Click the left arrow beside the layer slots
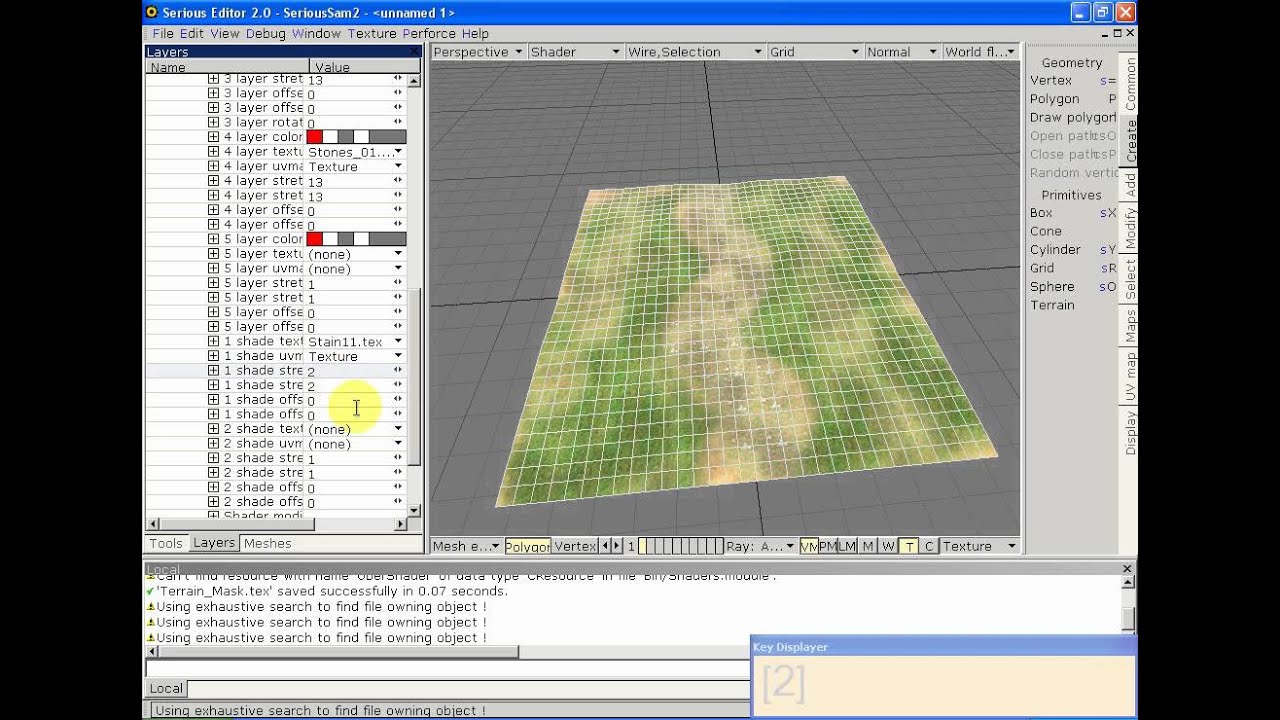The width and height of the screenshot is (1280, 720). [605, 546]
